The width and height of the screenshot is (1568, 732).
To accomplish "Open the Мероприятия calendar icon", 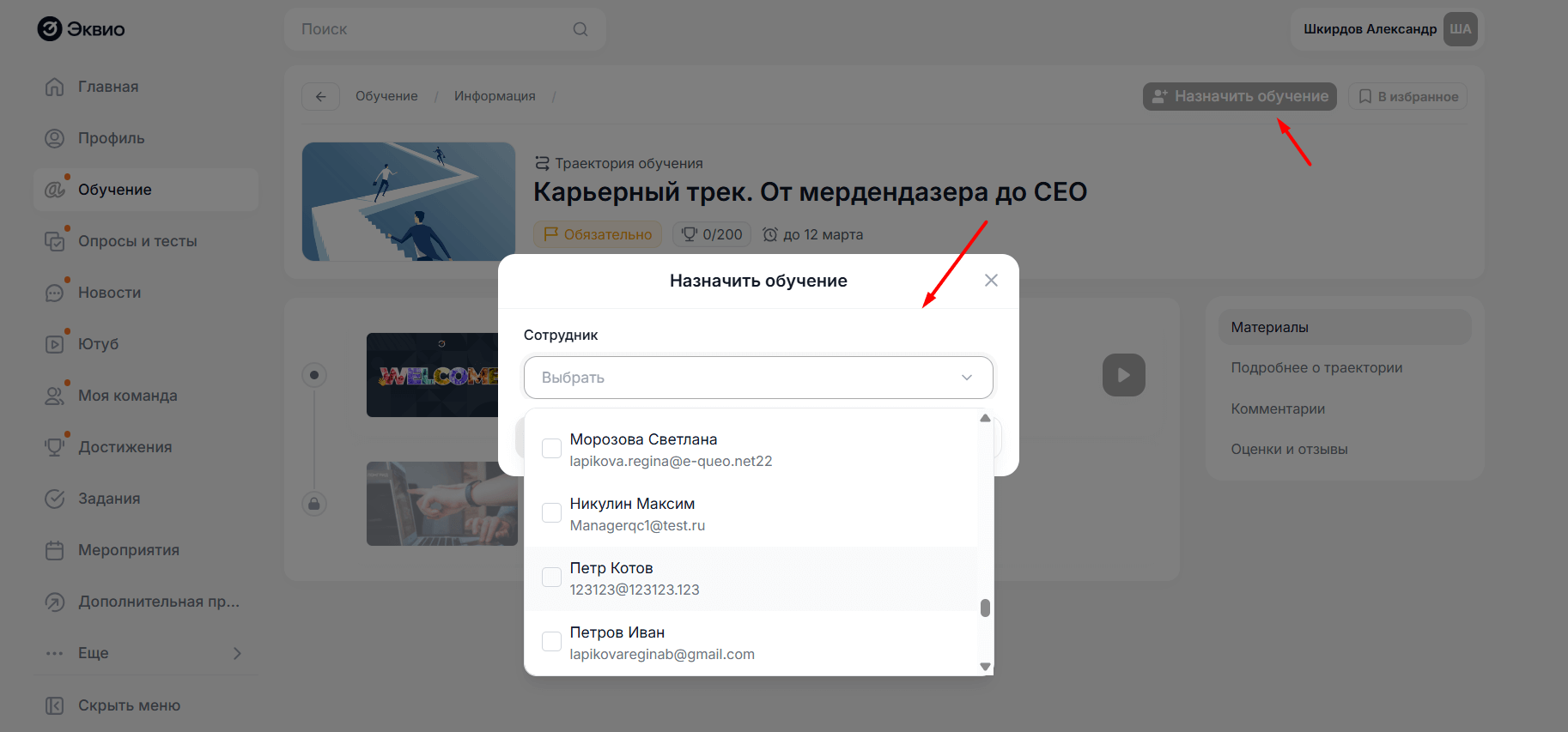I will point(54,550).
